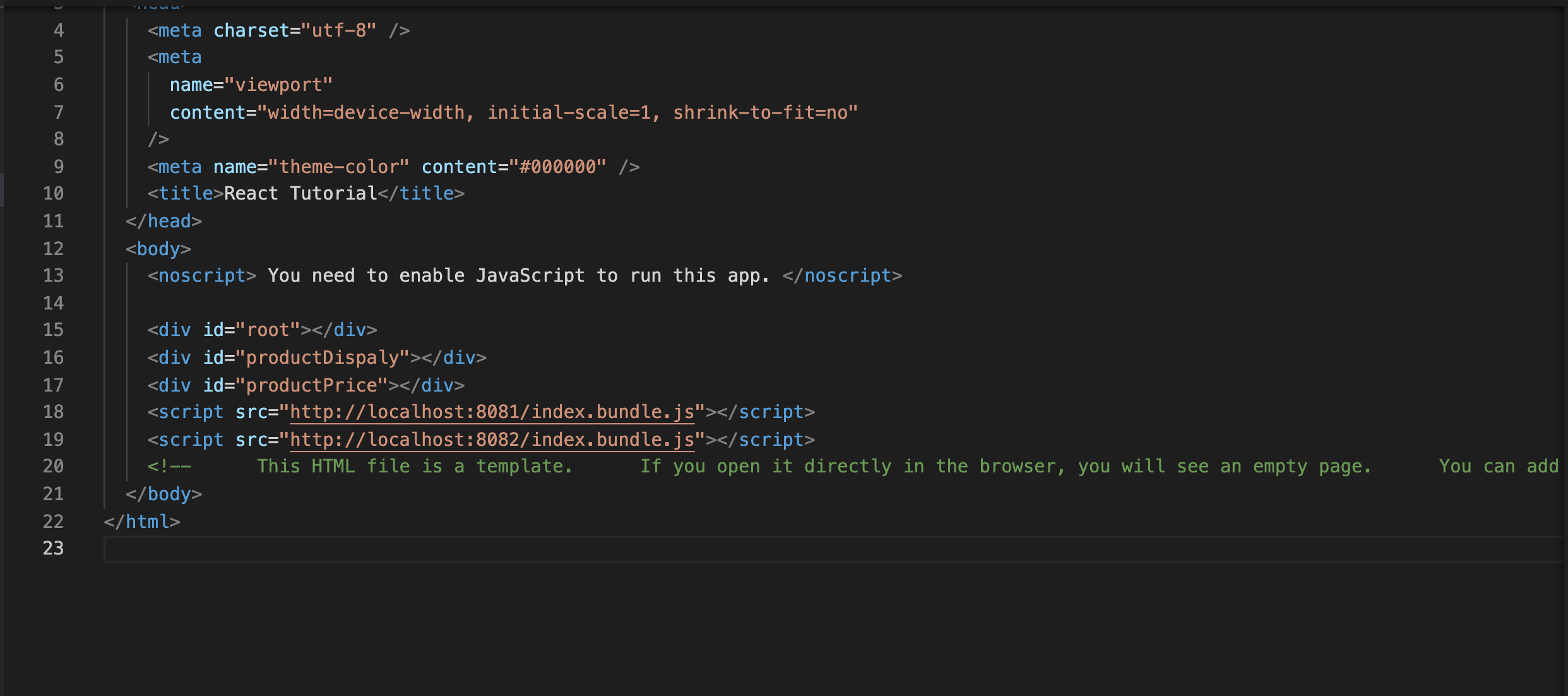
Task: Click the closing </script> tag on line 19
Action: (x=766, y=440)
